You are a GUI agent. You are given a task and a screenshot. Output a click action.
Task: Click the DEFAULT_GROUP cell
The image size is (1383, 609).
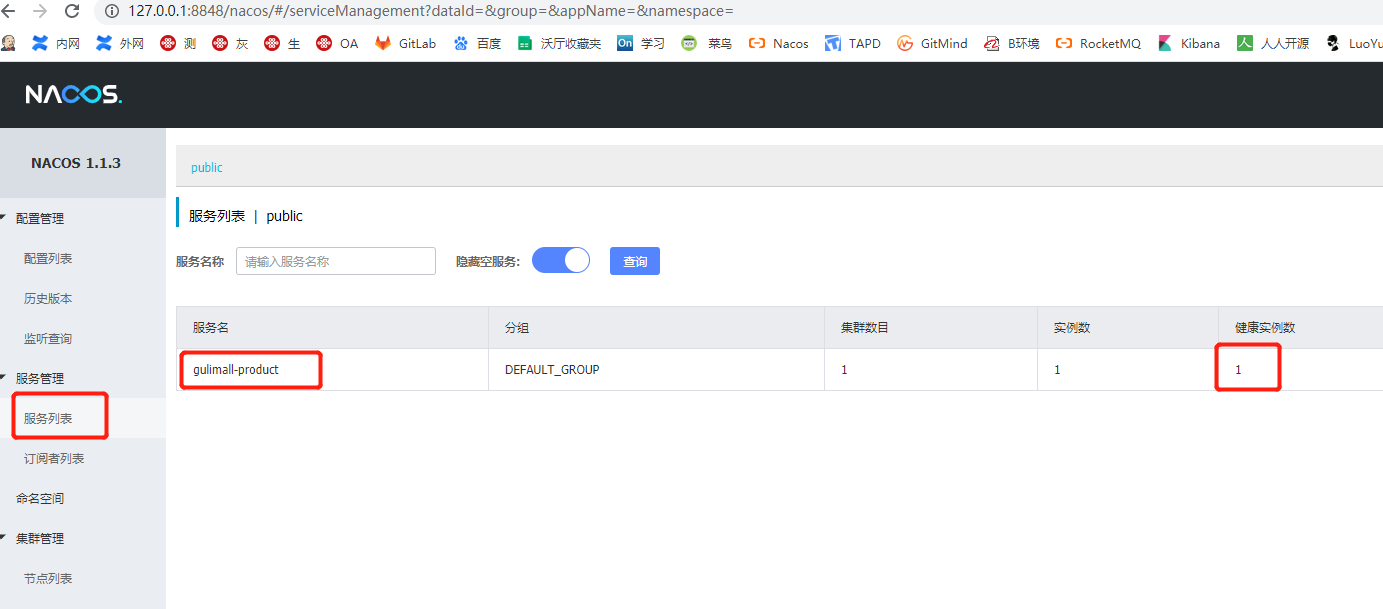pyautogui.click(x=552, y=369)
